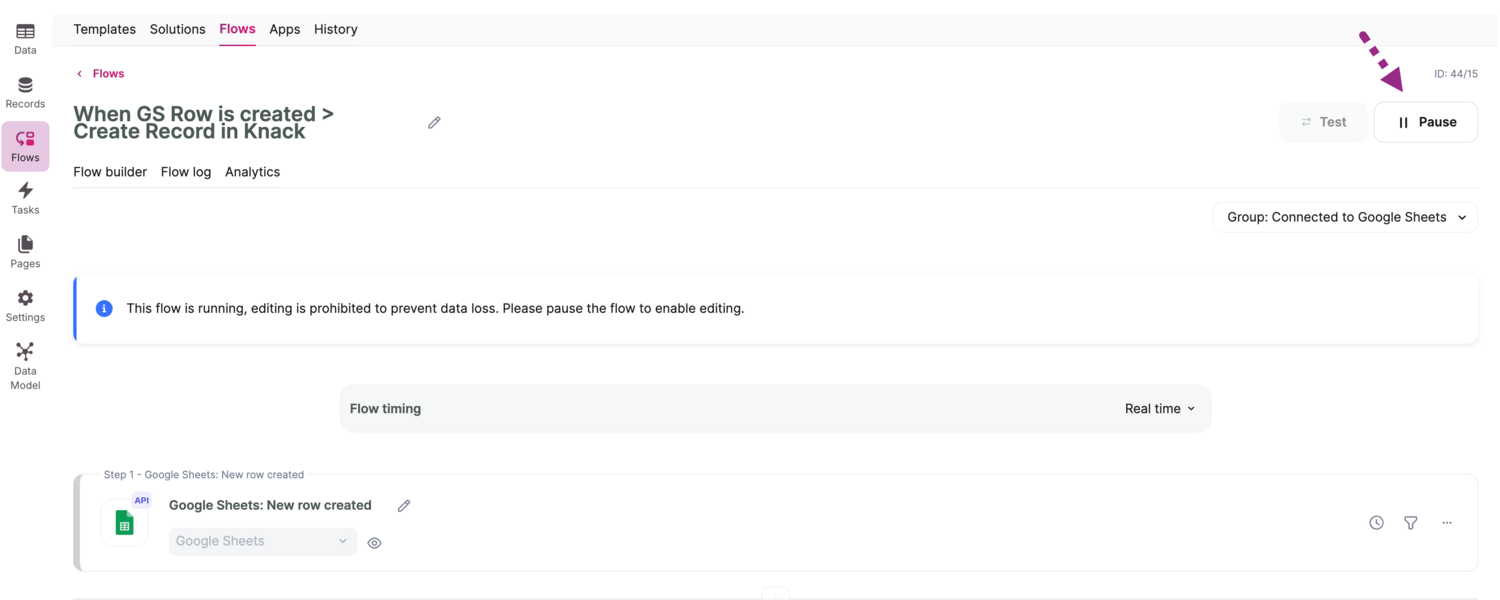Edit the flow title with pencil icon

434,122
